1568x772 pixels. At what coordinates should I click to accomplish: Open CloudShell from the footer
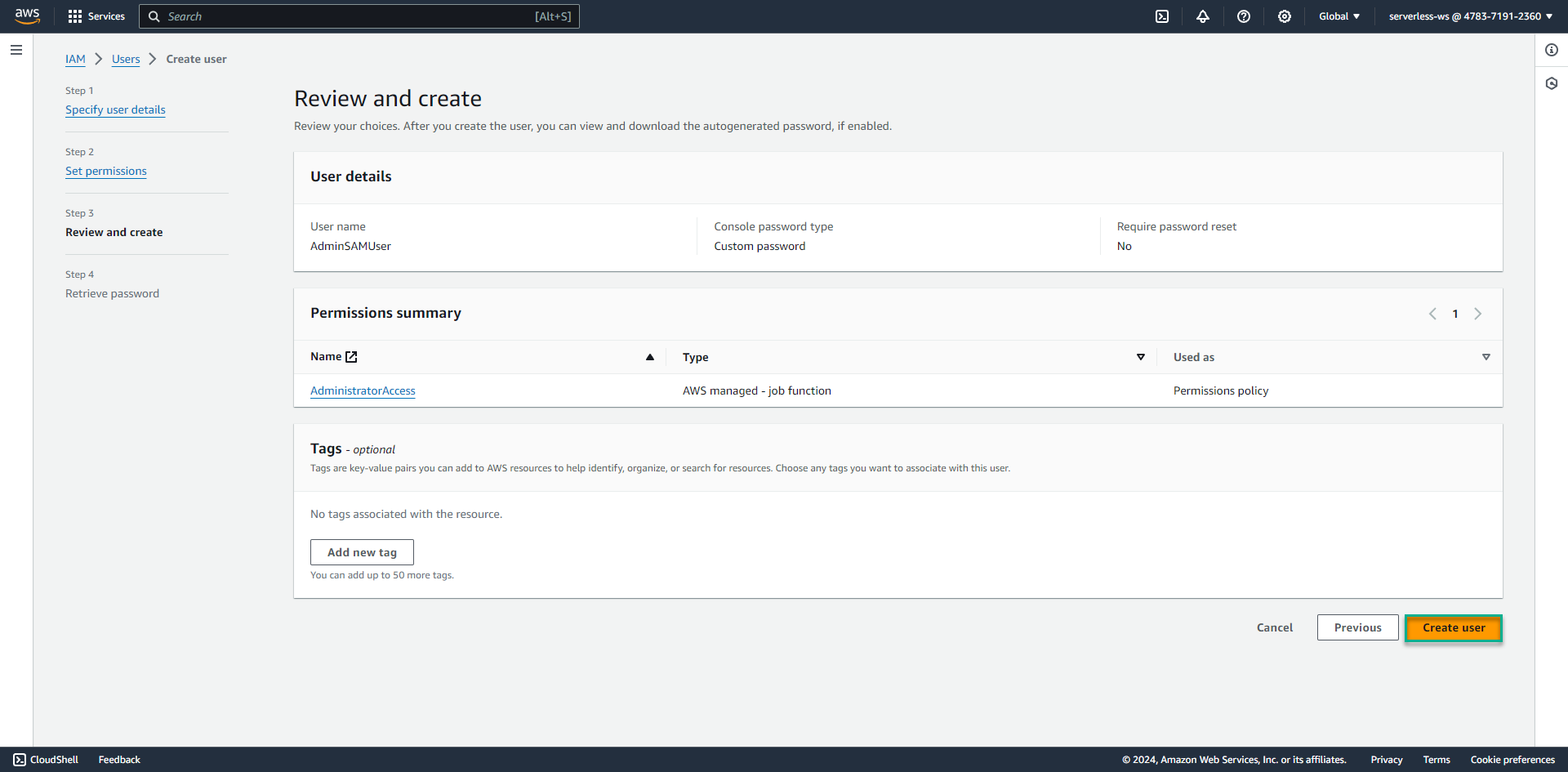pos(46,760)
